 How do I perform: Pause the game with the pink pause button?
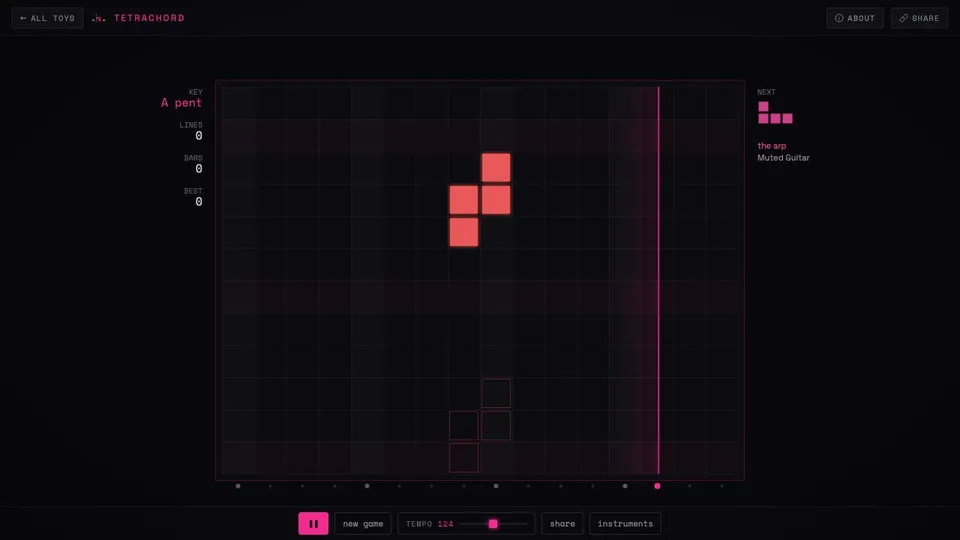313,523
